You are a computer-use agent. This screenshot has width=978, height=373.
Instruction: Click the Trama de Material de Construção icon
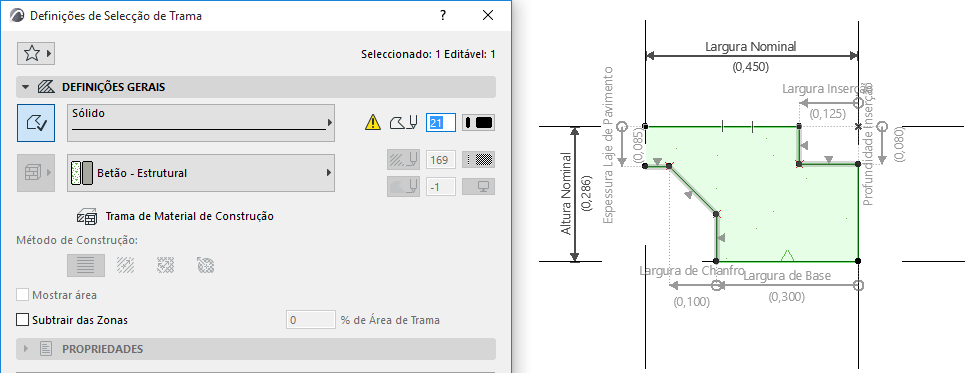[87, 216]
